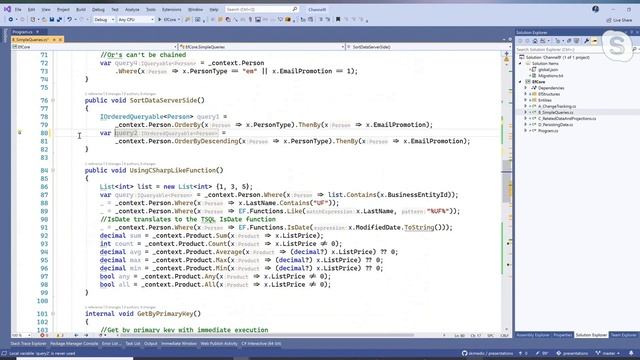
Task: Click the Navigate Backward toolbar icon
Action: point(11,20)
